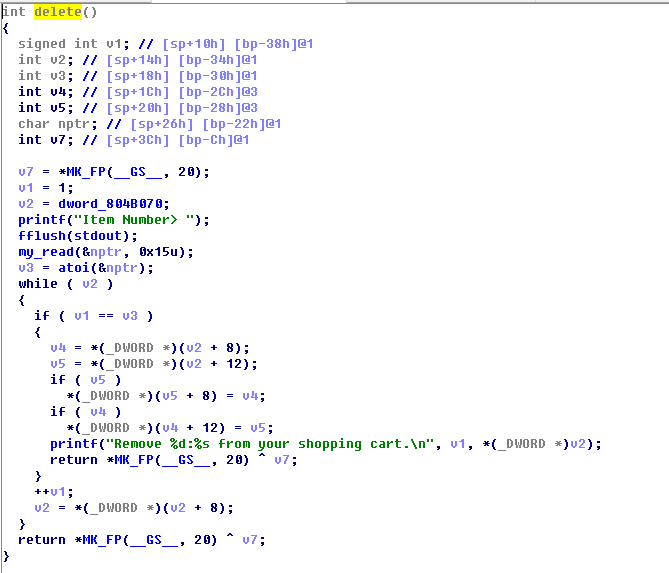The height and width of the screenshot is (573, 669).
Task: Click the '[sp+14h] [bp-34h]@1' comment
Action: 182,60
